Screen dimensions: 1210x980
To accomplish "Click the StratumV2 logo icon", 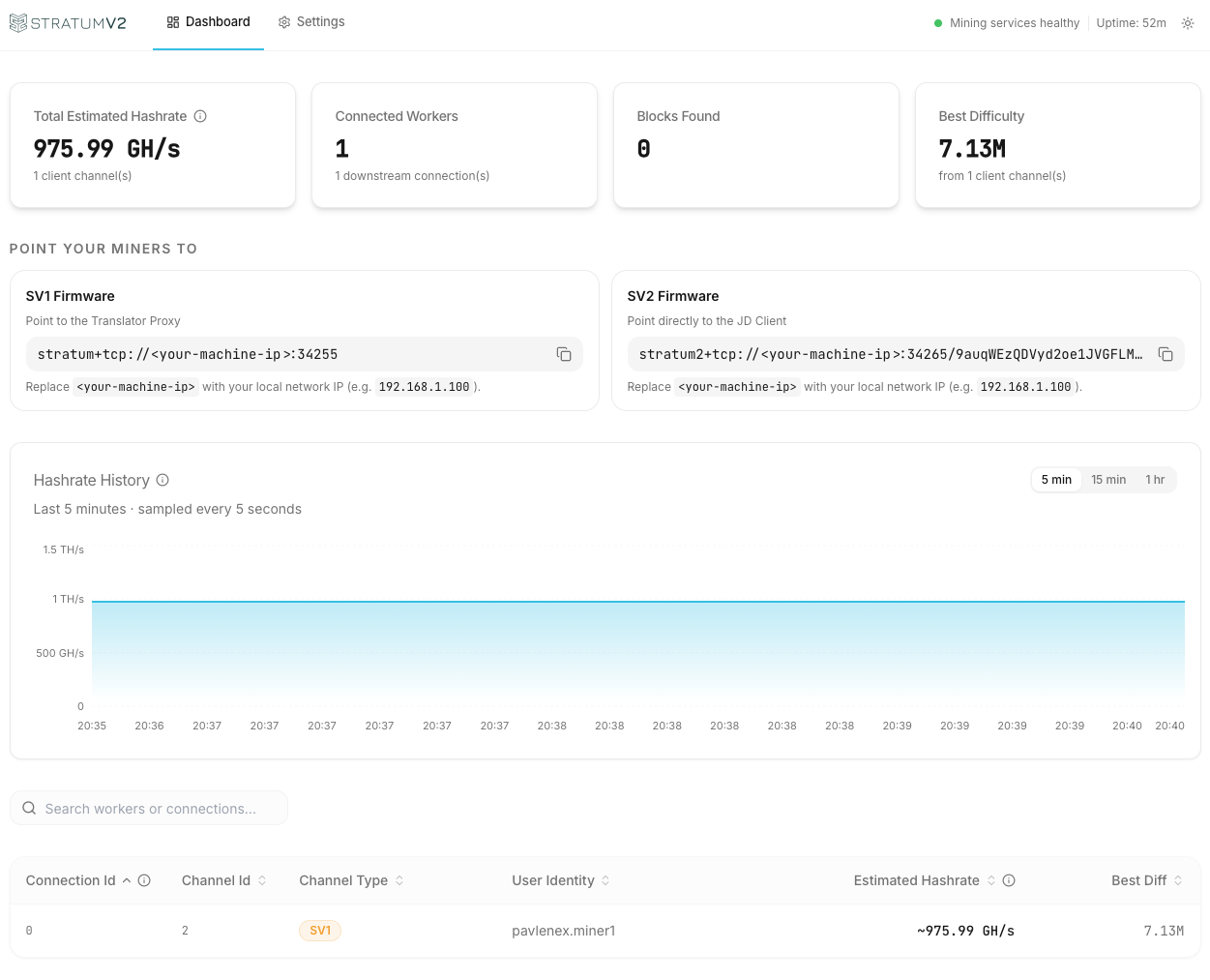I will [x=16, y=22].
